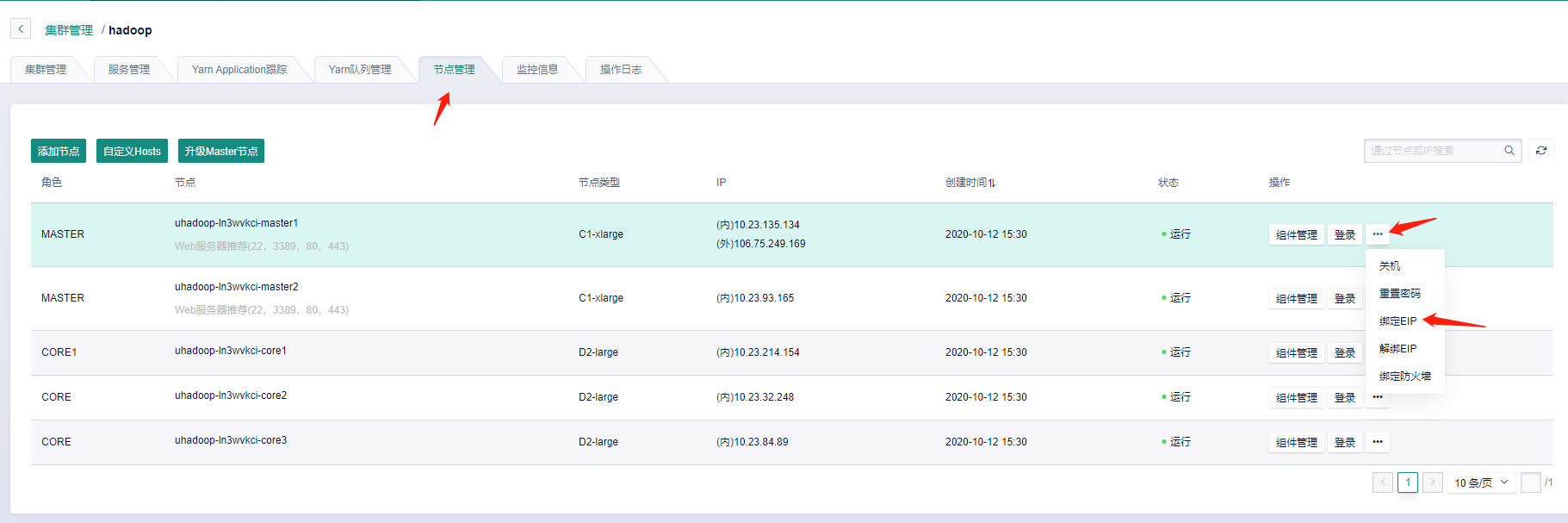Click the page jump input box

(1530, 483)
